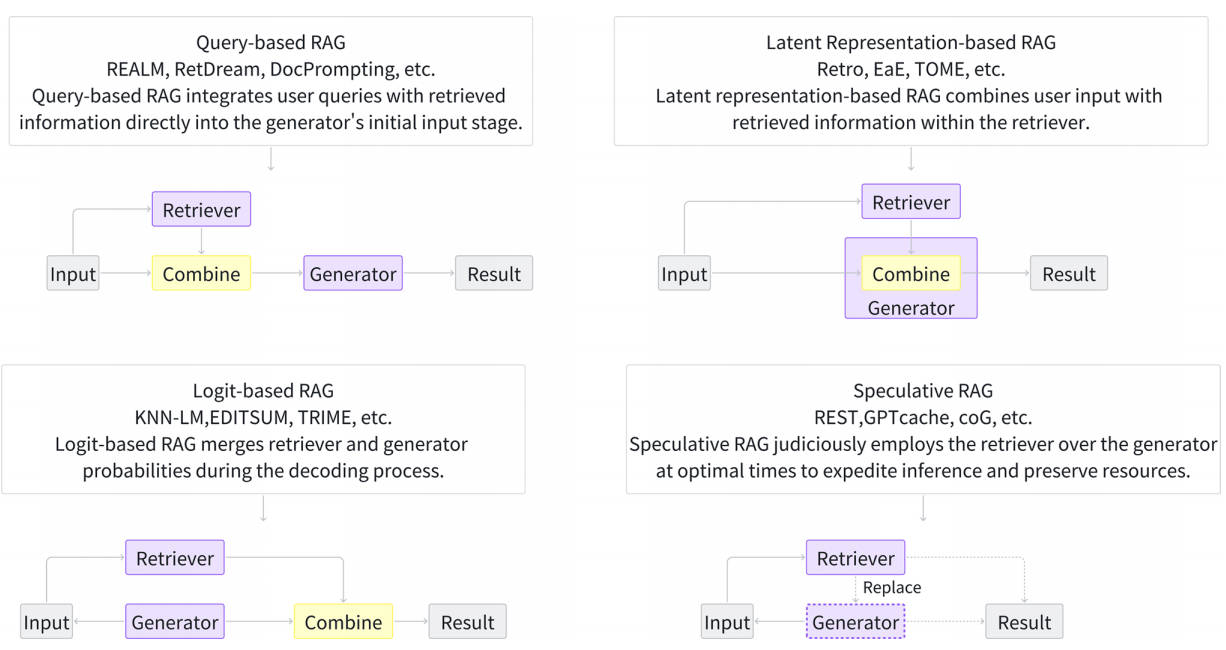Select yellow Combine node in Logit-based RAG diagram
1226x650 pixels.
coord(343,622)
